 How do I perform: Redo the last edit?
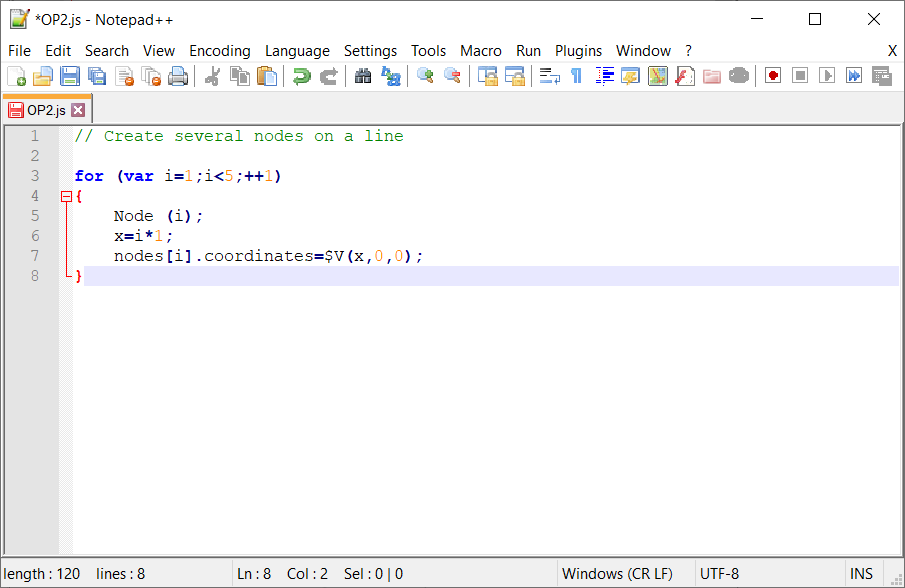pos(329,75)
